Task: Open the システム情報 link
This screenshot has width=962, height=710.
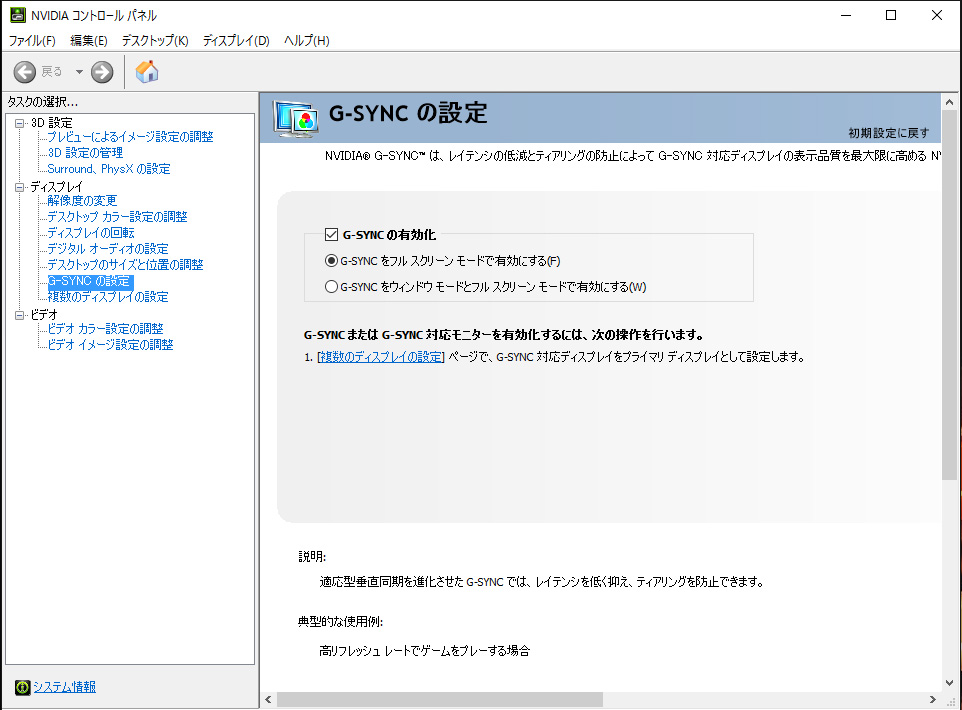Action: coord(65,687)
